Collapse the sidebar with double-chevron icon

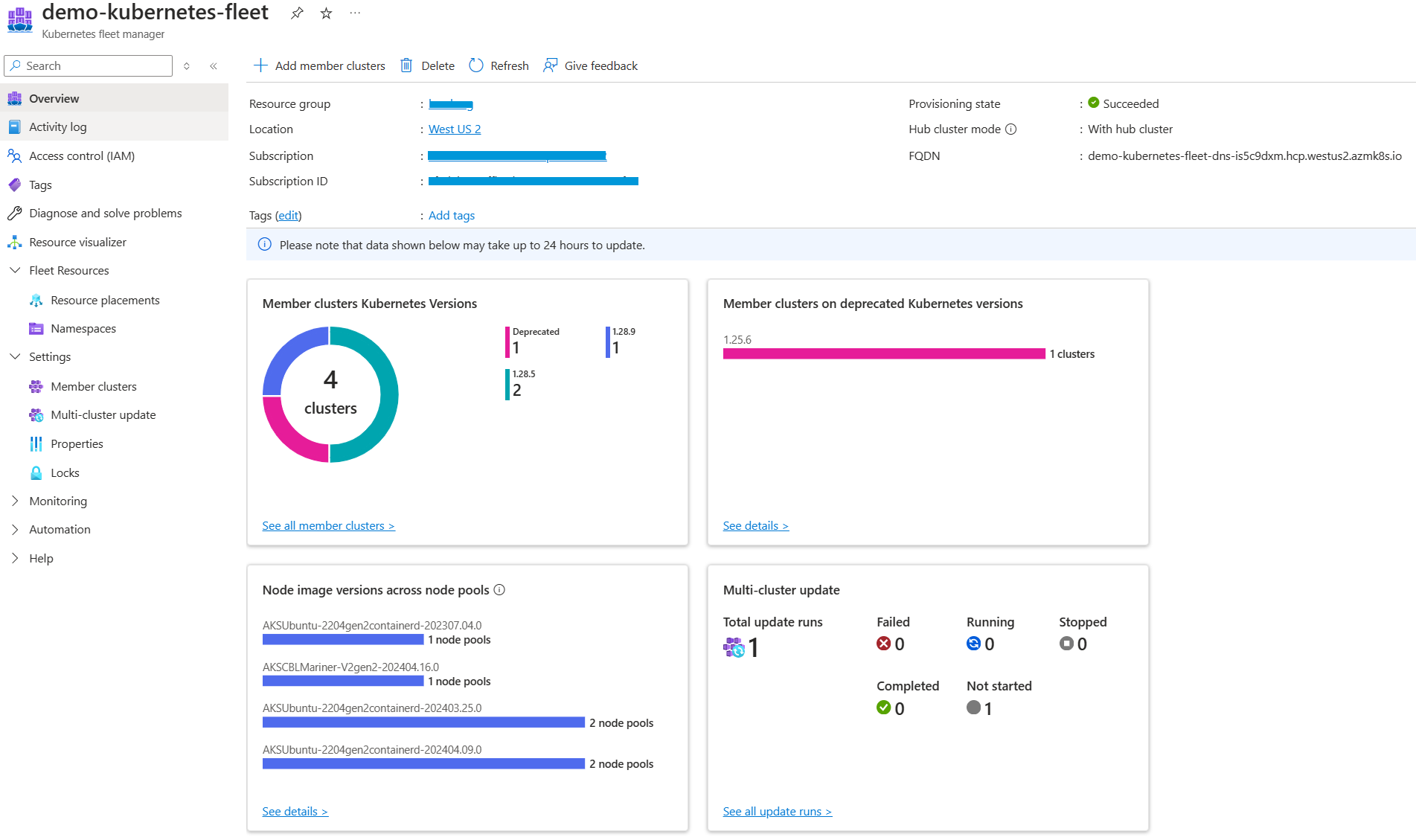click(214, 66)
